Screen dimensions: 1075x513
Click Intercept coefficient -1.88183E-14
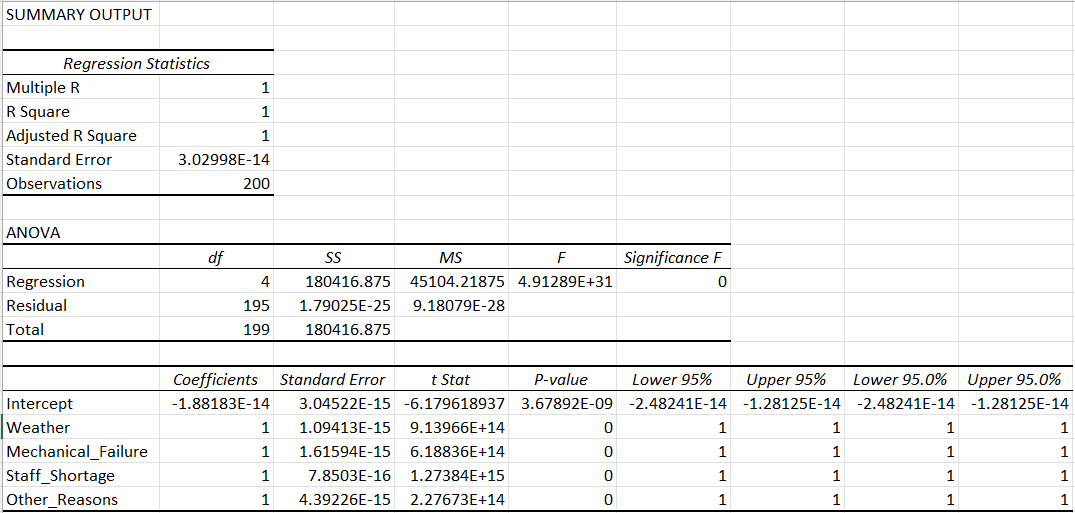click(217, 404)
